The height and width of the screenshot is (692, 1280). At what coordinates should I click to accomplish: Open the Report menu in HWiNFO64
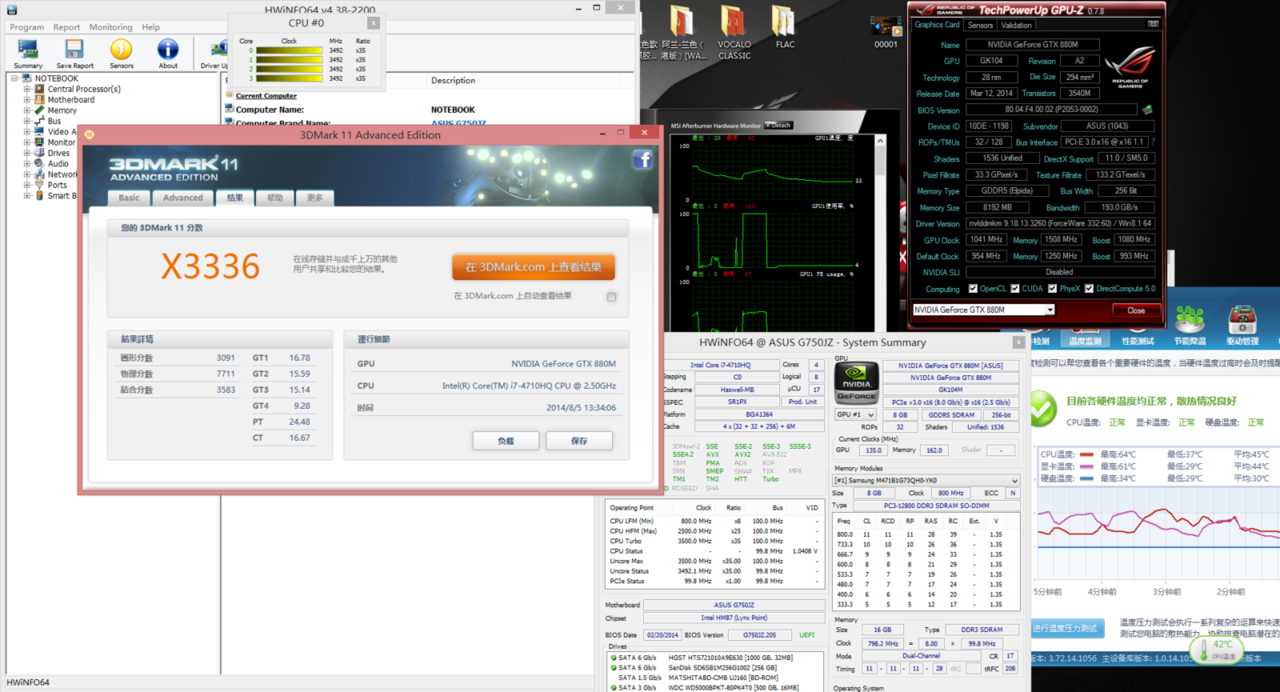tap(67, 27)
